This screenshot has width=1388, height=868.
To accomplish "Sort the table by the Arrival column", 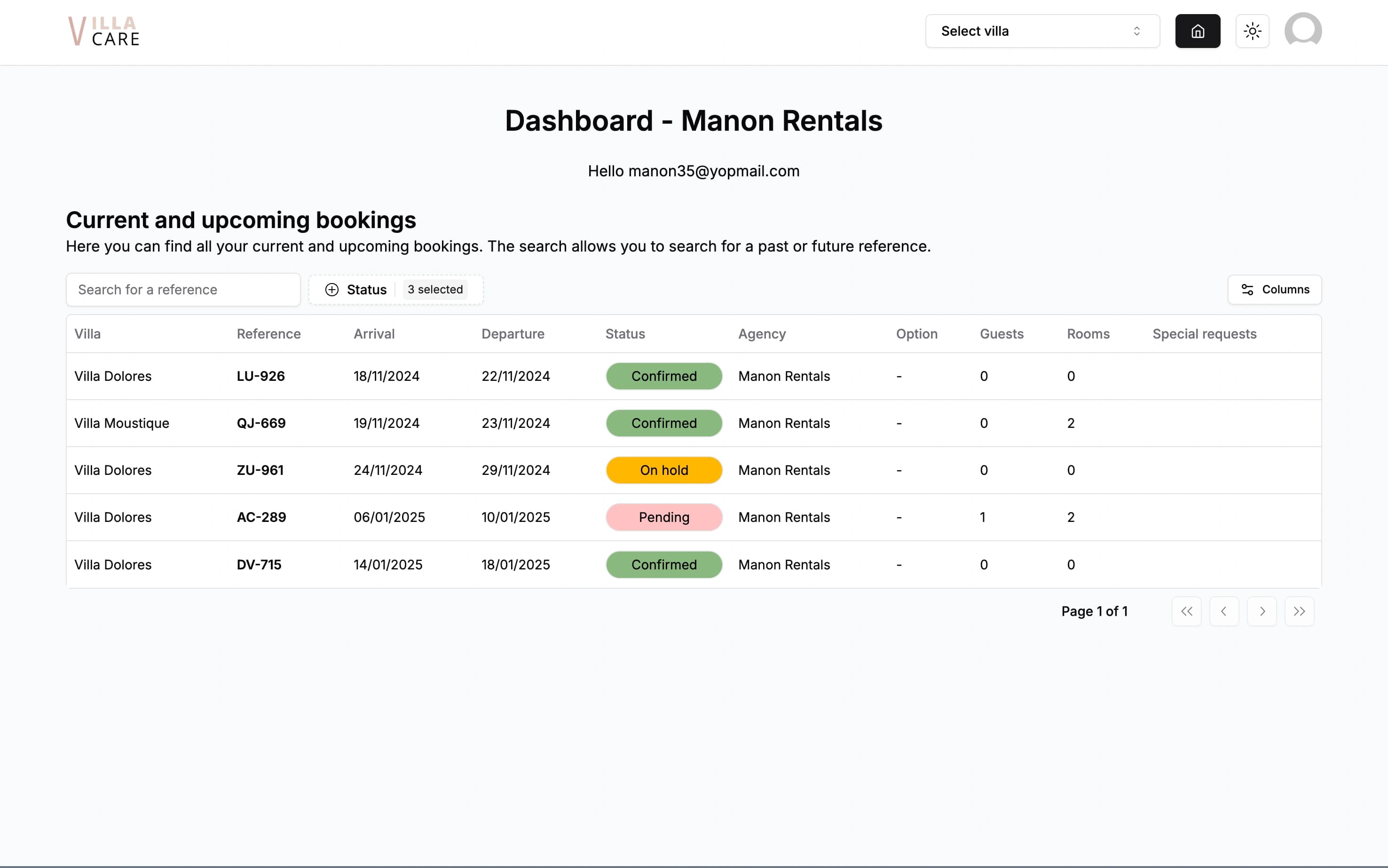I will pyautogui.click(x=374, y=333).
